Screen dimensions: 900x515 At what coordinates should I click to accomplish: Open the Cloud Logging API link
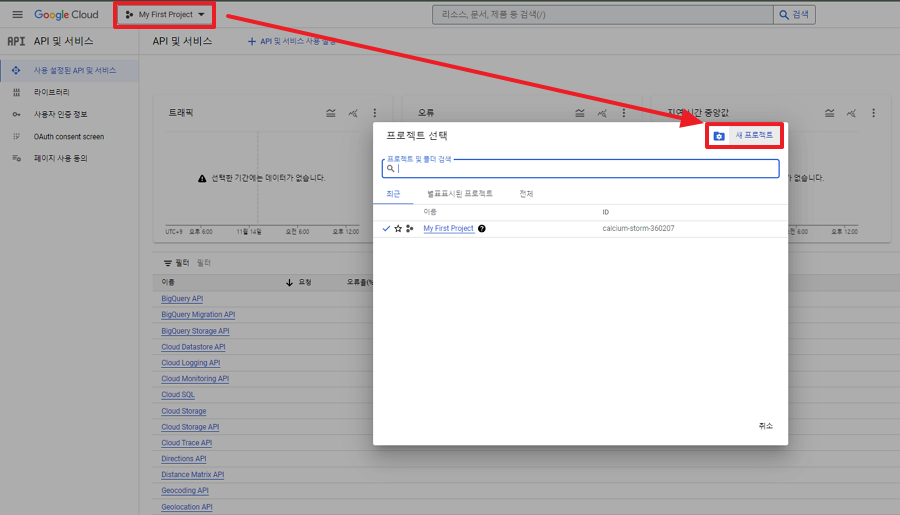pos(191,363)
